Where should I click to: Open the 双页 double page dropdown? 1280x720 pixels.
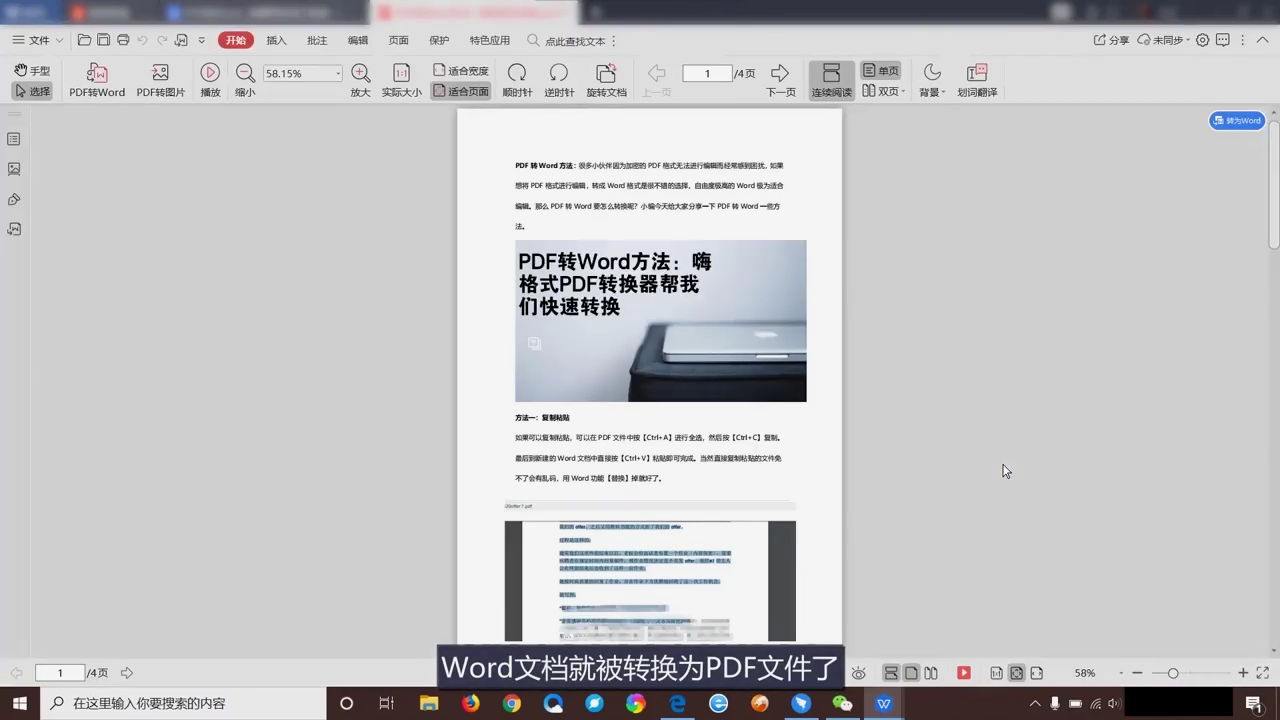(883, 91)
